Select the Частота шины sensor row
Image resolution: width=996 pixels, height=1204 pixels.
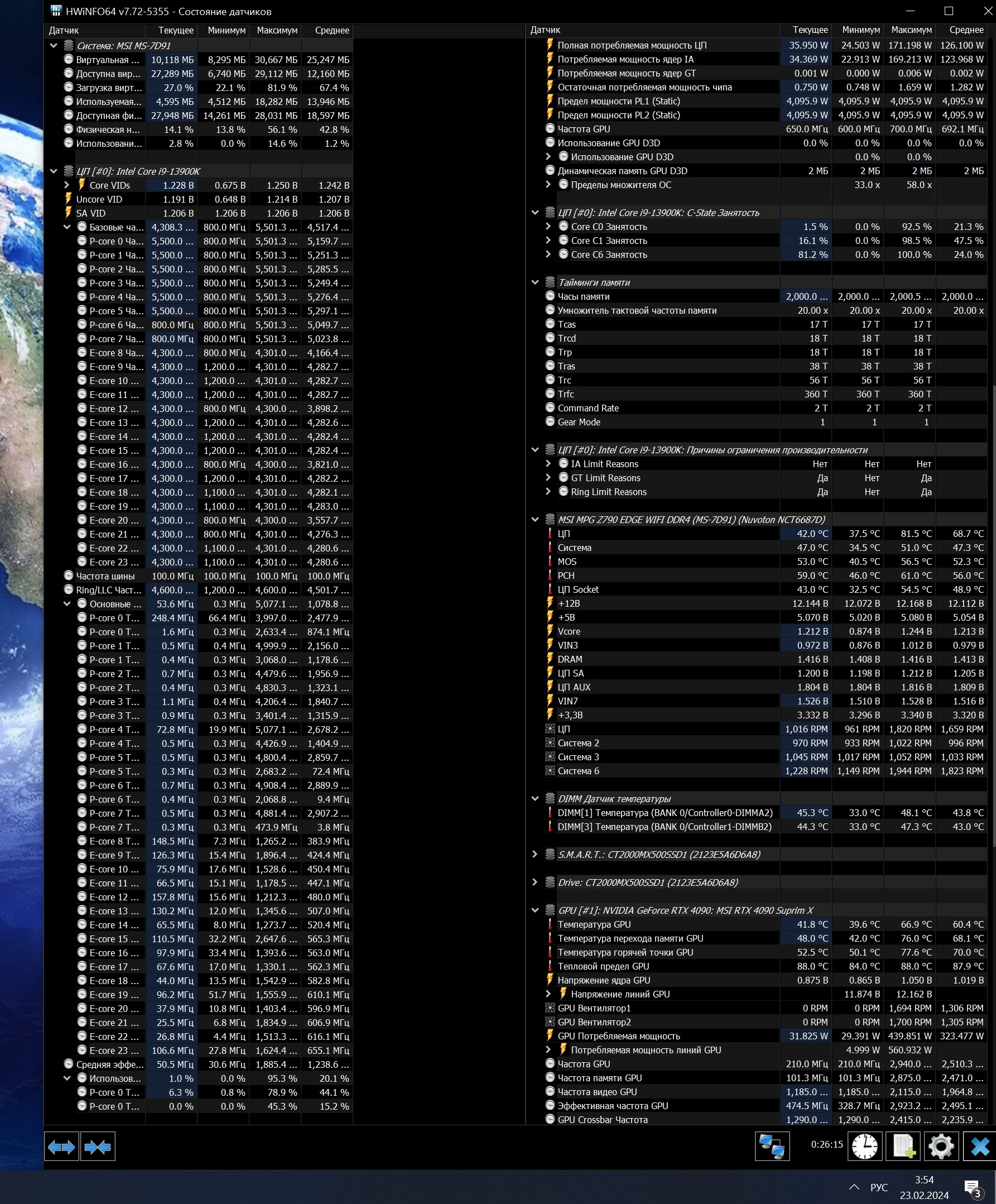[198, 576]
